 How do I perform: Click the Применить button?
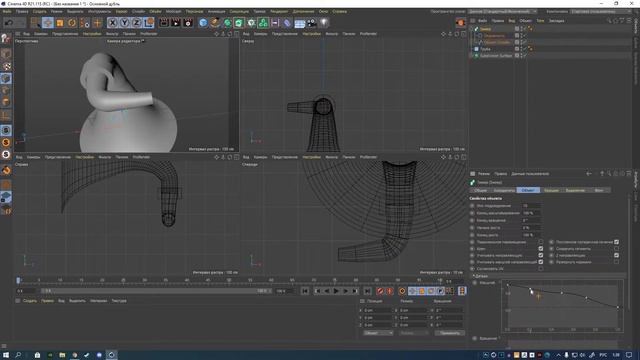pos(449,333)
